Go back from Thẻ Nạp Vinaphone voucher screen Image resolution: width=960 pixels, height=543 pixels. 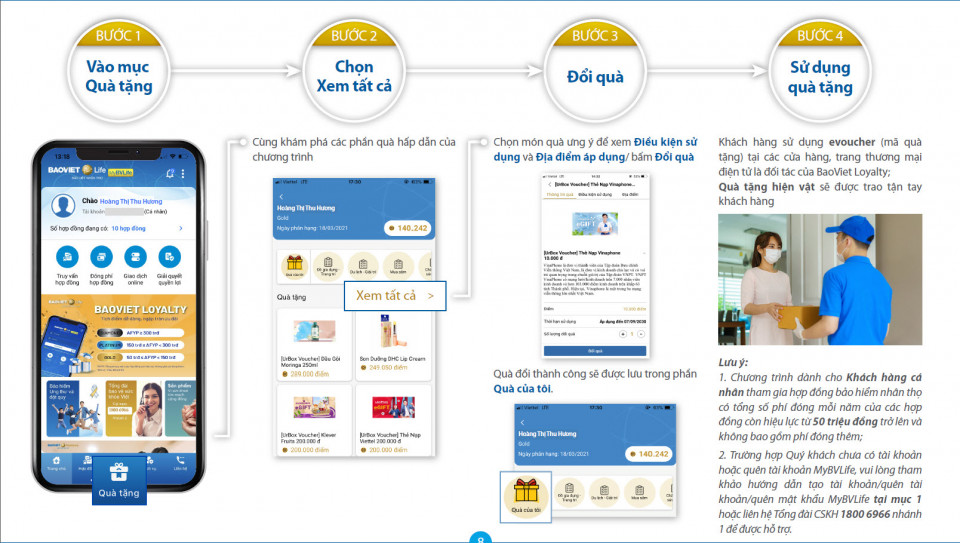coord(550,184)
